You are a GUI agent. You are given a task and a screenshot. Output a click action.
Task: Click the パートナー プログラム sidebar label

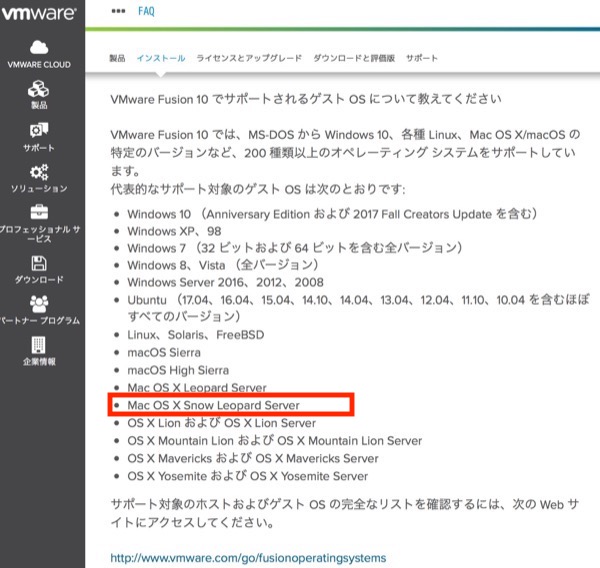[x=40, y=320]
